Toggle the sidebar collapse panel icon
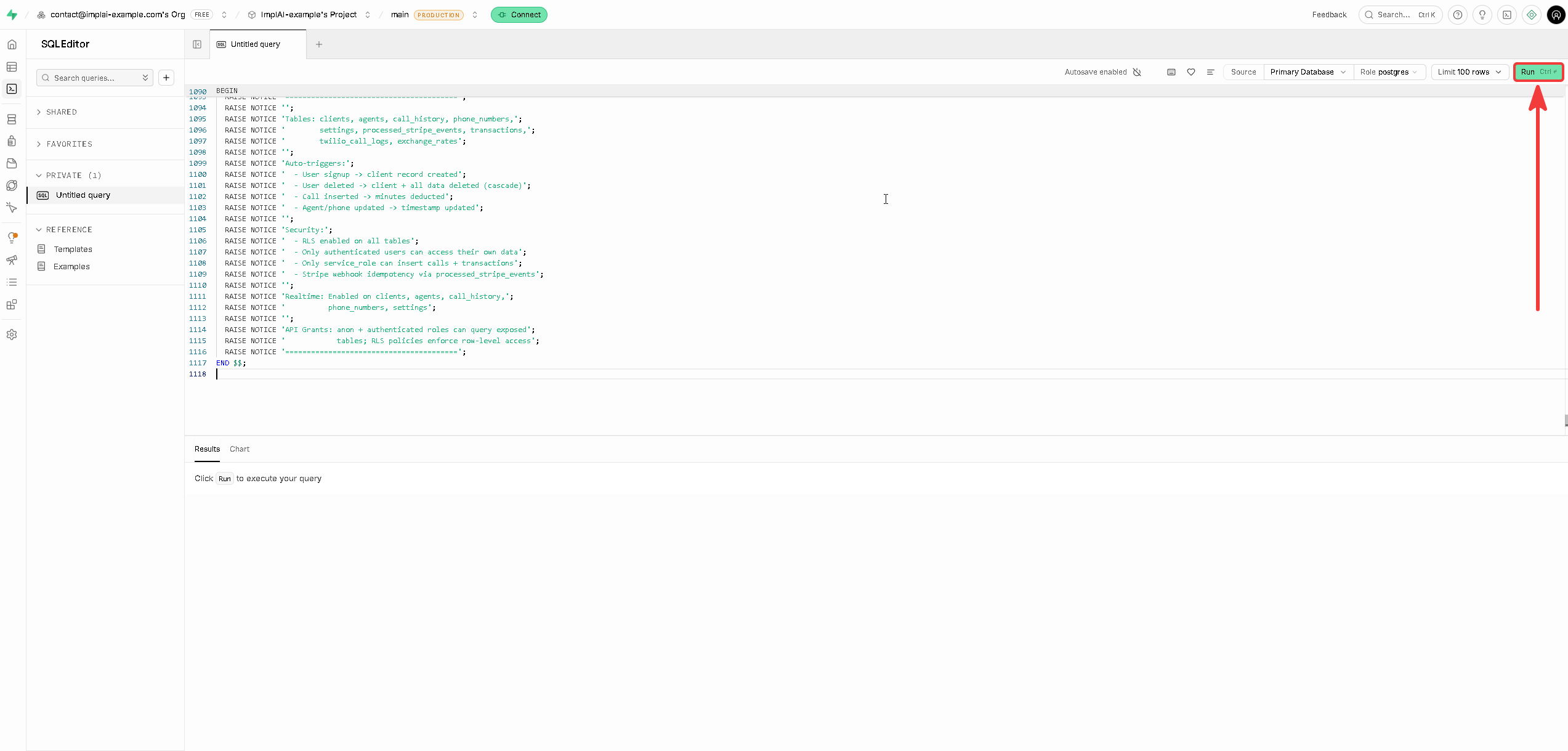 [197, 44]
